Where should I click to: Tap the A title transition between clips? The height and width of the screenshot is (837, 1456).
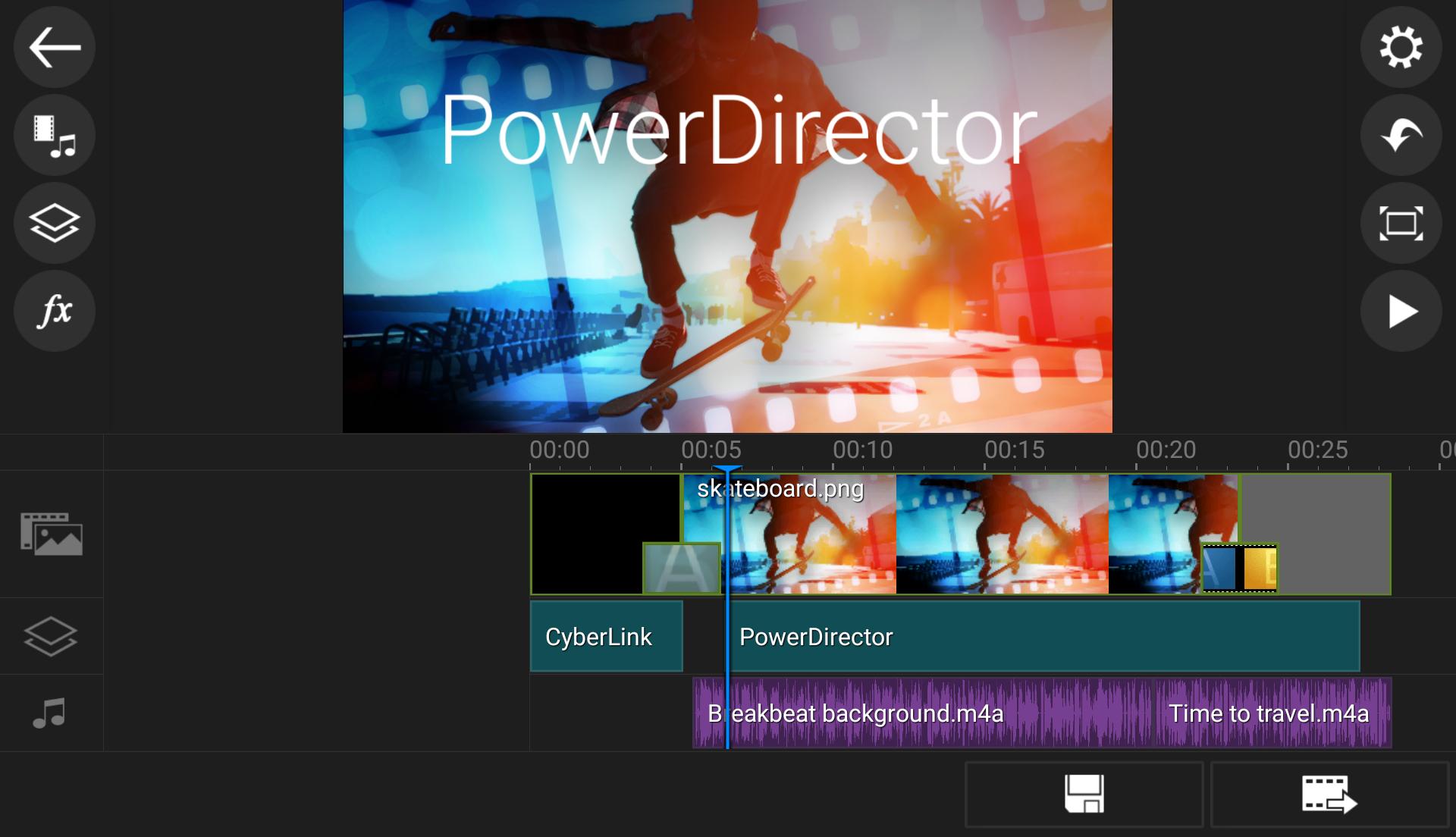click(x=682, y=568)
